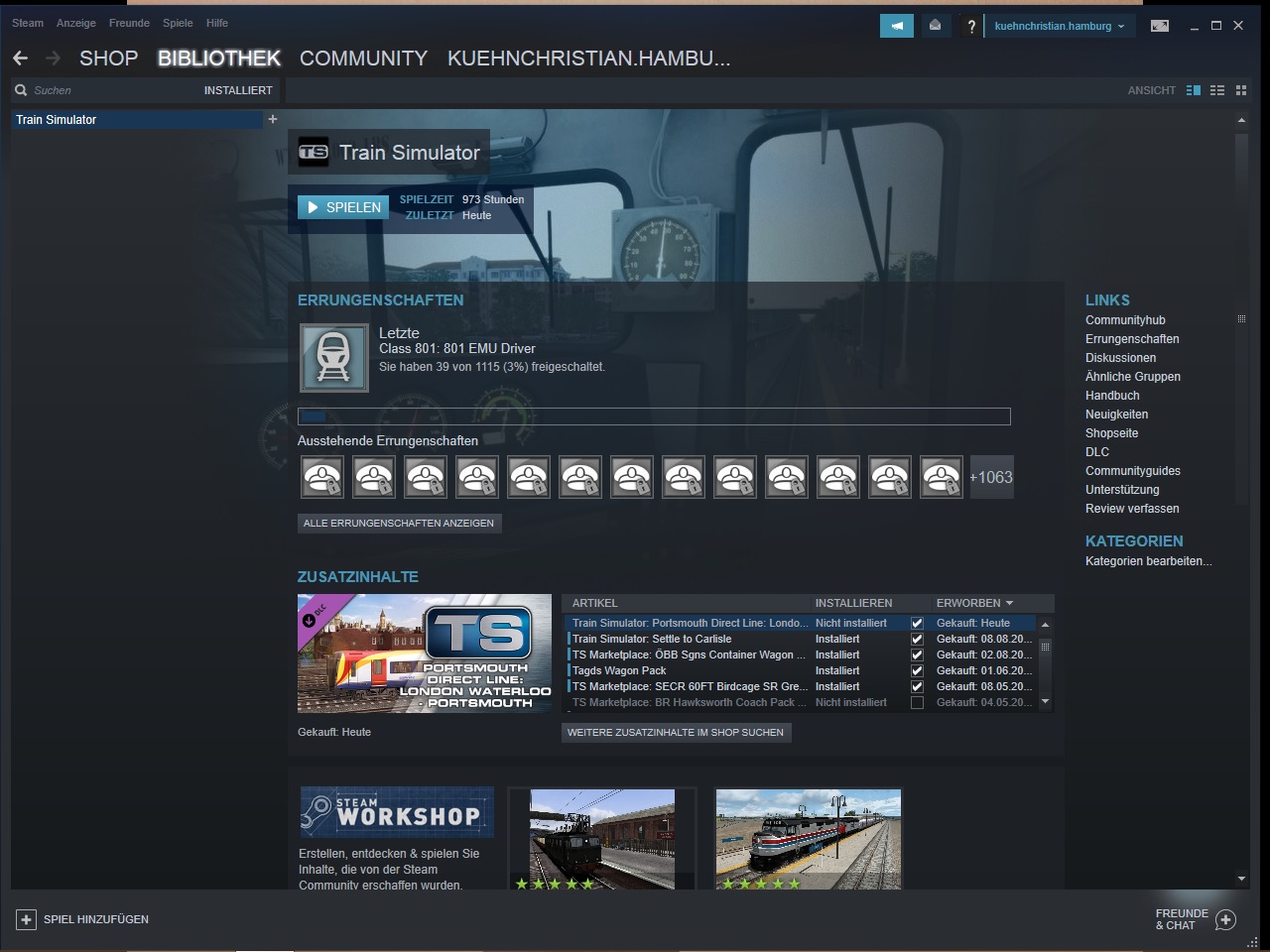Screen dimensions: 1270x952
Task: Sort by the INSTALLIEREN column header
Action: click(853, 603)
